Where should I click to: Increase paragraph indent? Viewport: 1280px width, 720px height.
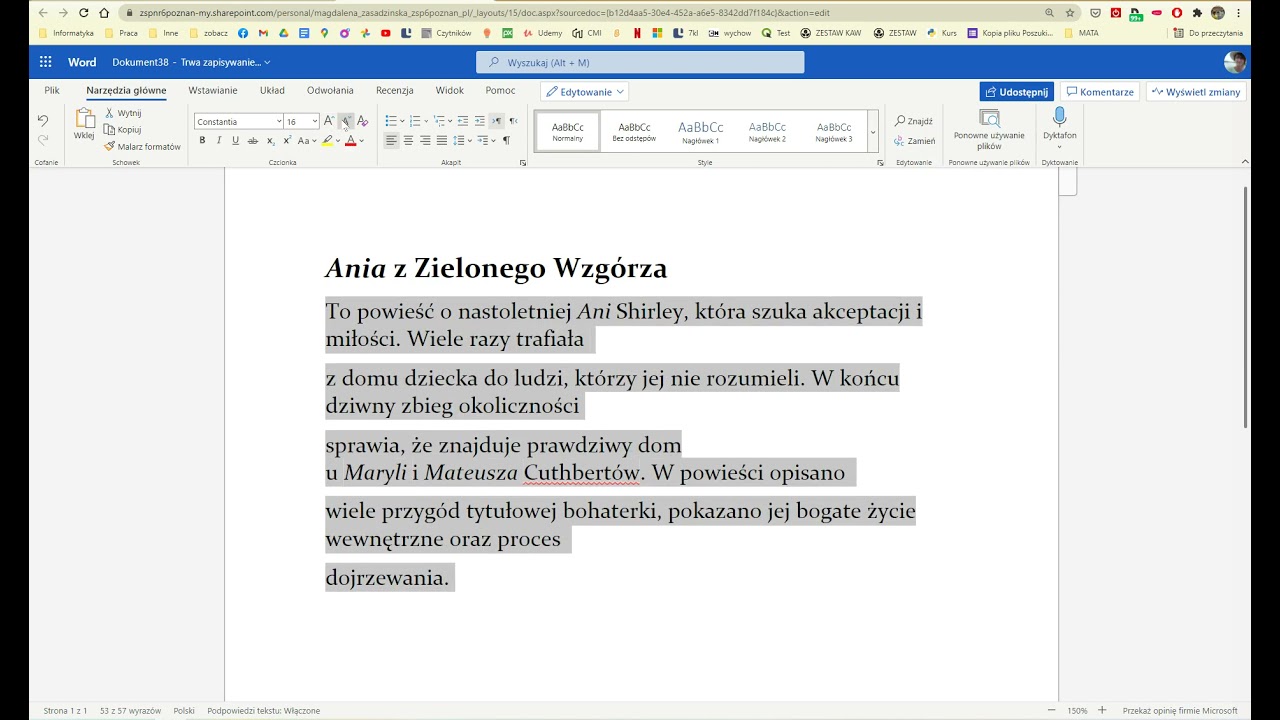pyautogui.click(x=480, y=121)
